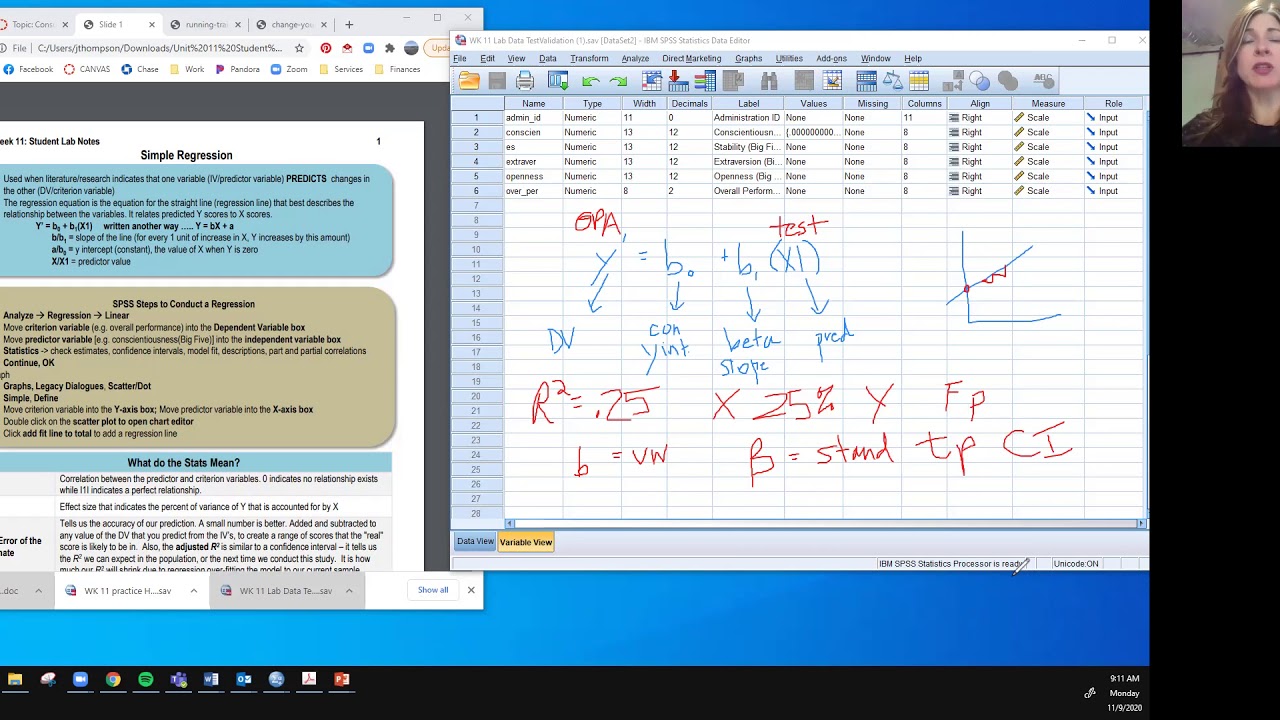Open a new Chrome tab with plus button

click(x=349, y=24)
